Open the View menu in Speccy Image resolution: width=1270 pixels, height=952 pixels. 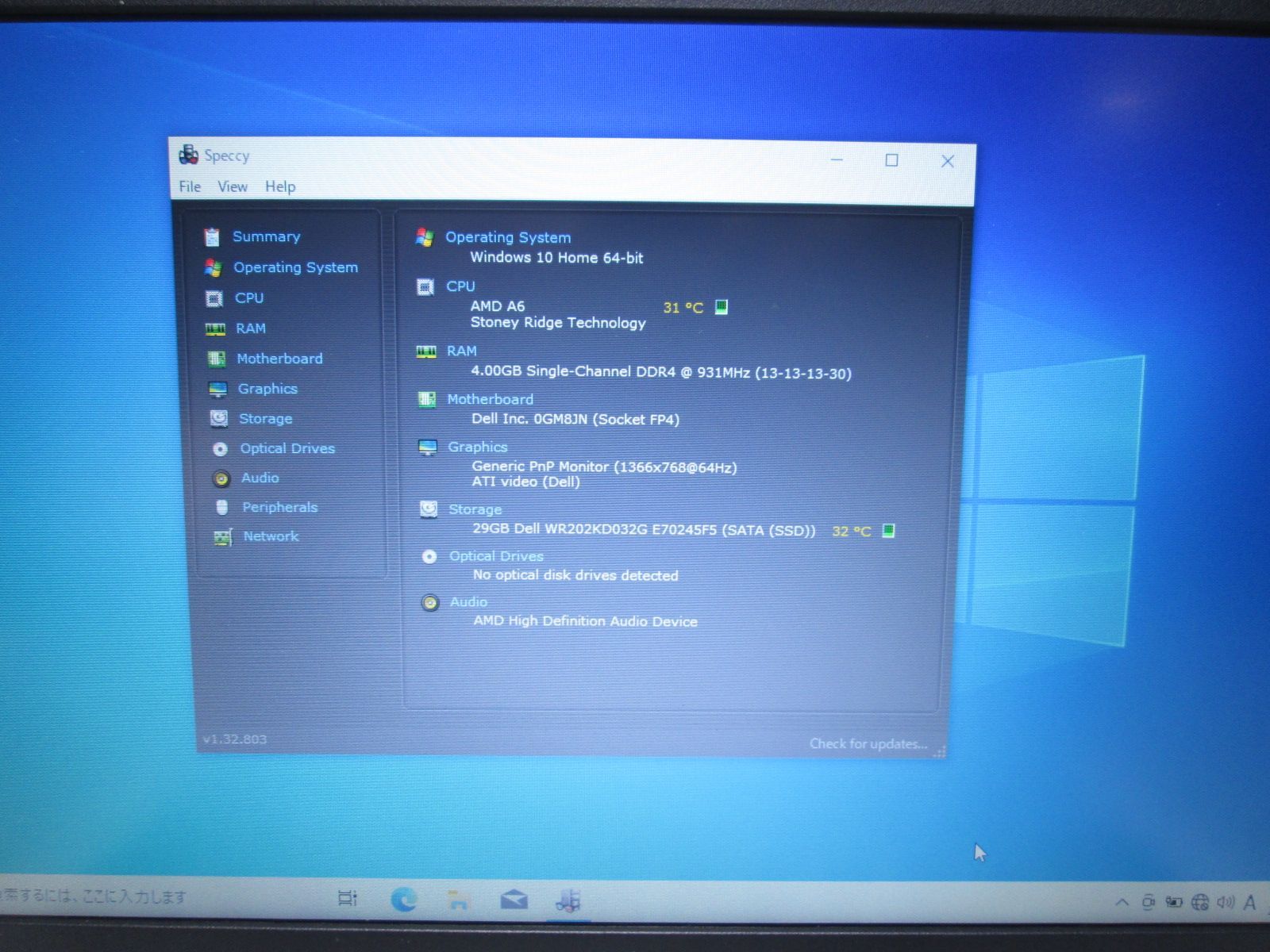[233, 186]
